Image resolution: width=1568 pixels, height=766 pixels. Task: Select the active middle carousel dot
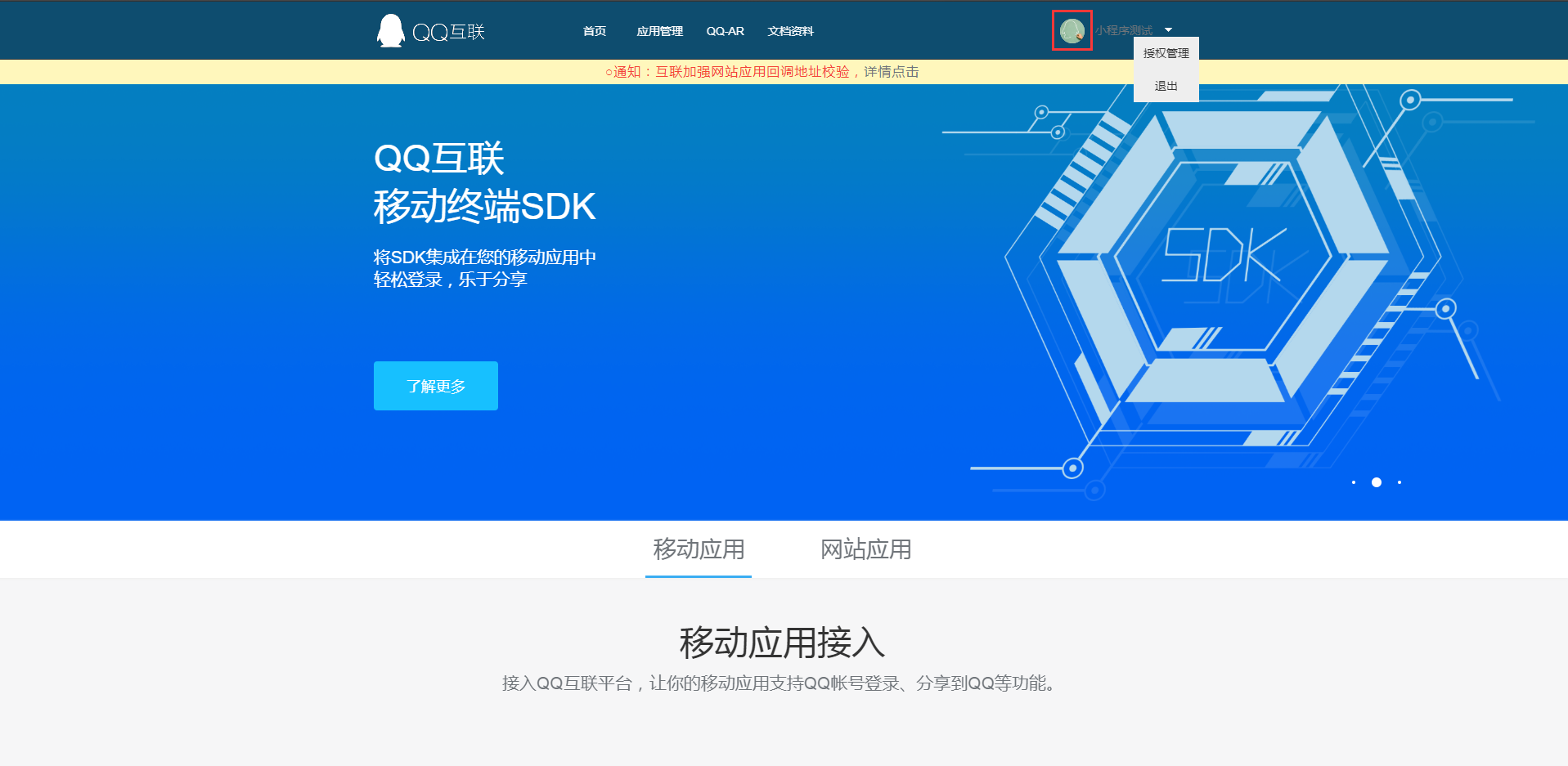[1377, 482]
